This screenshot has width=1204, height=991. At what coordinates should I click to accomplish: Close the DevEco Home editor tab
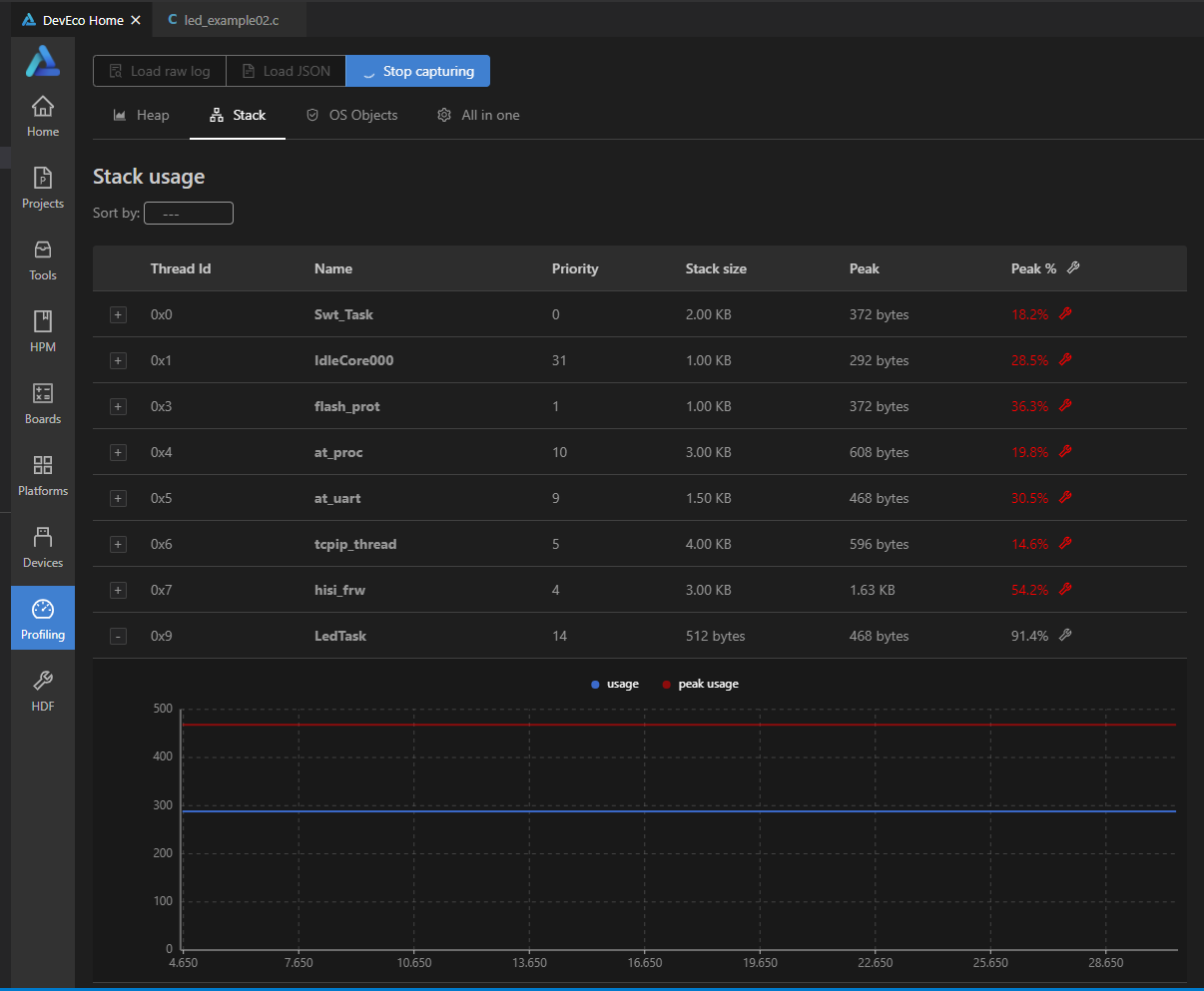tap(136, 20)
